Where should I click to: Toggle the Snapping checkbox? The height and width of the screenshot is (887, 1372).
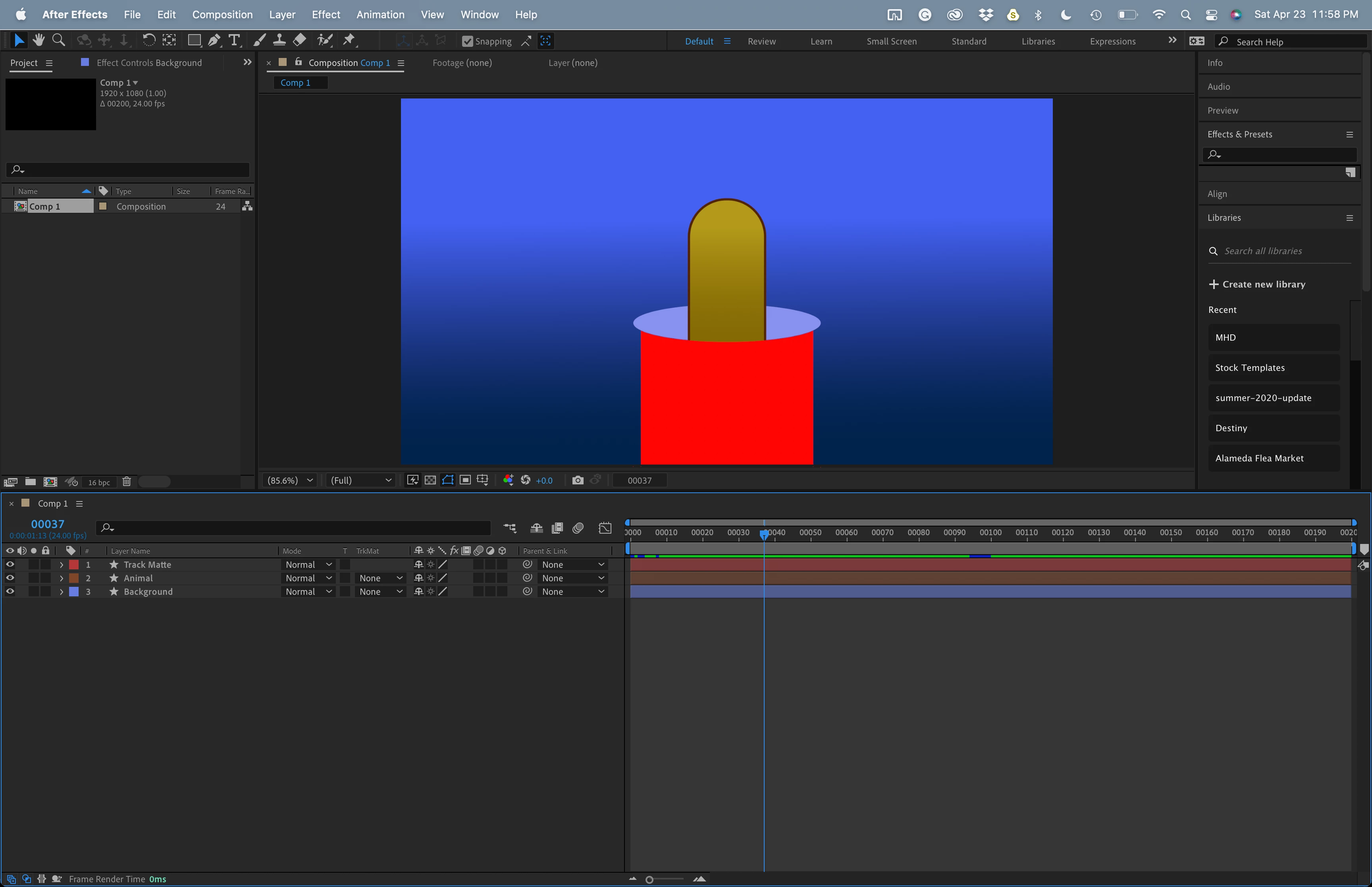(x=468, y=41)
